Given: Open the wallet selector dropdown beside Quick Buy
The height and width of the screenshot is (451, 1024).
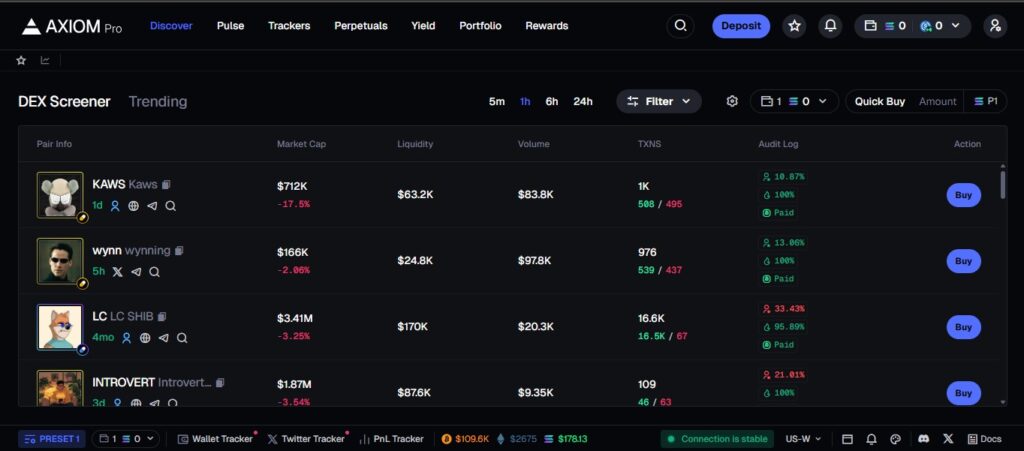Looking at the screenshot, I should click(794, 101).
